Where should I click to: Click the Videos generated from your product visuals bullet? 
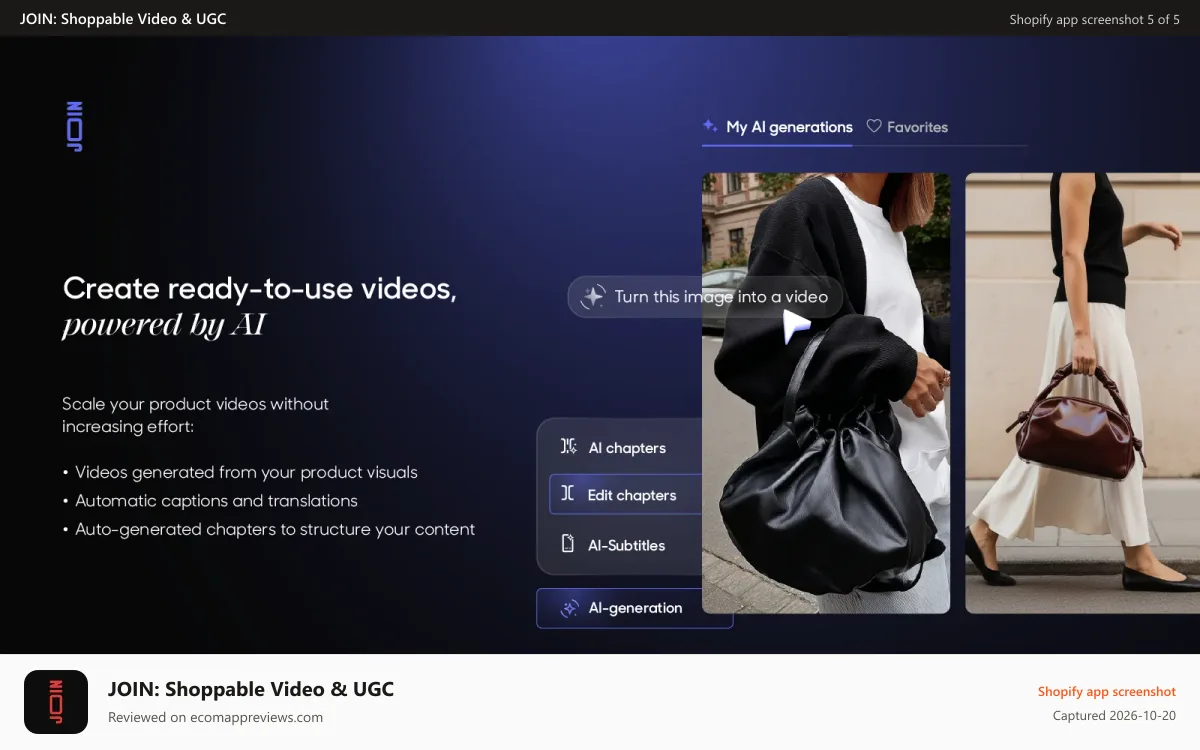click(246, 472)
